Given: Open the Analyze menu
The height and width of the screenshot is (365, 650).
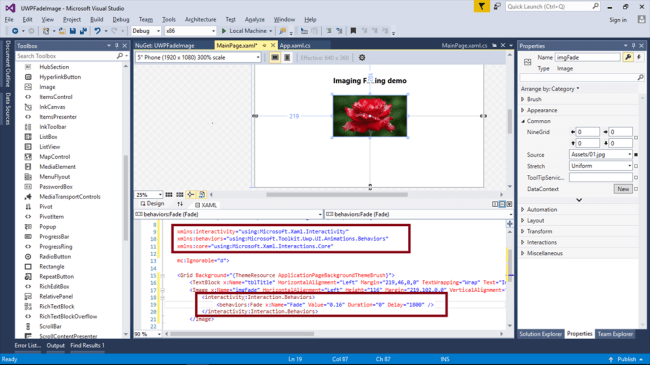Looking at the screenshot, I should point(255,19).
